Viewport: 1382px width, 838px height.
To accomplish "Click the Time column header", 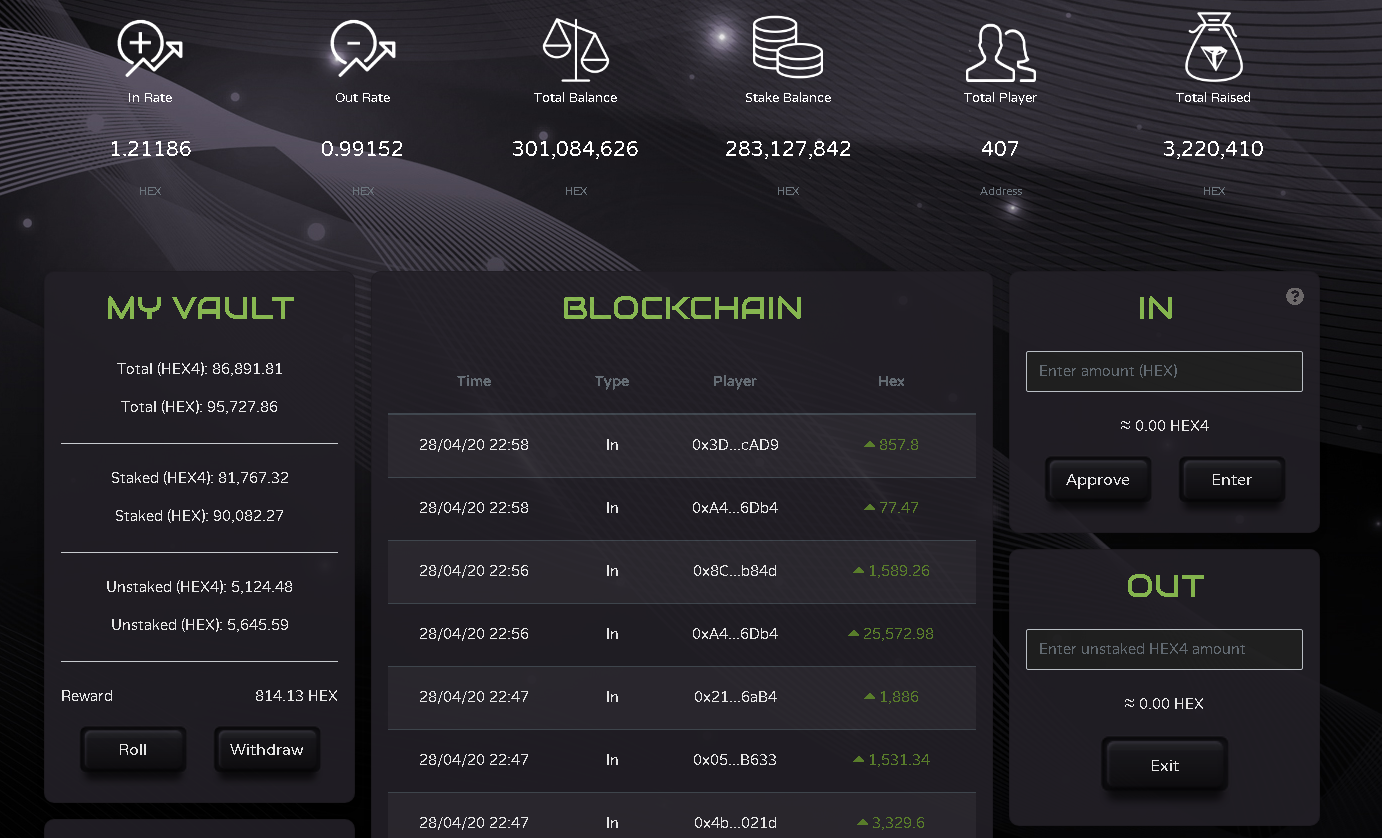I will coord(474,381).
